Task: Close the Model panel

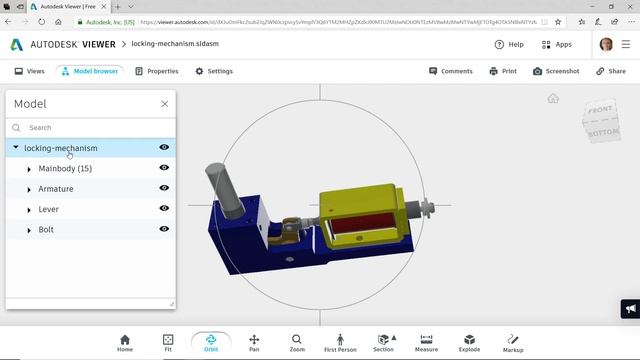Action: [164, 104]
